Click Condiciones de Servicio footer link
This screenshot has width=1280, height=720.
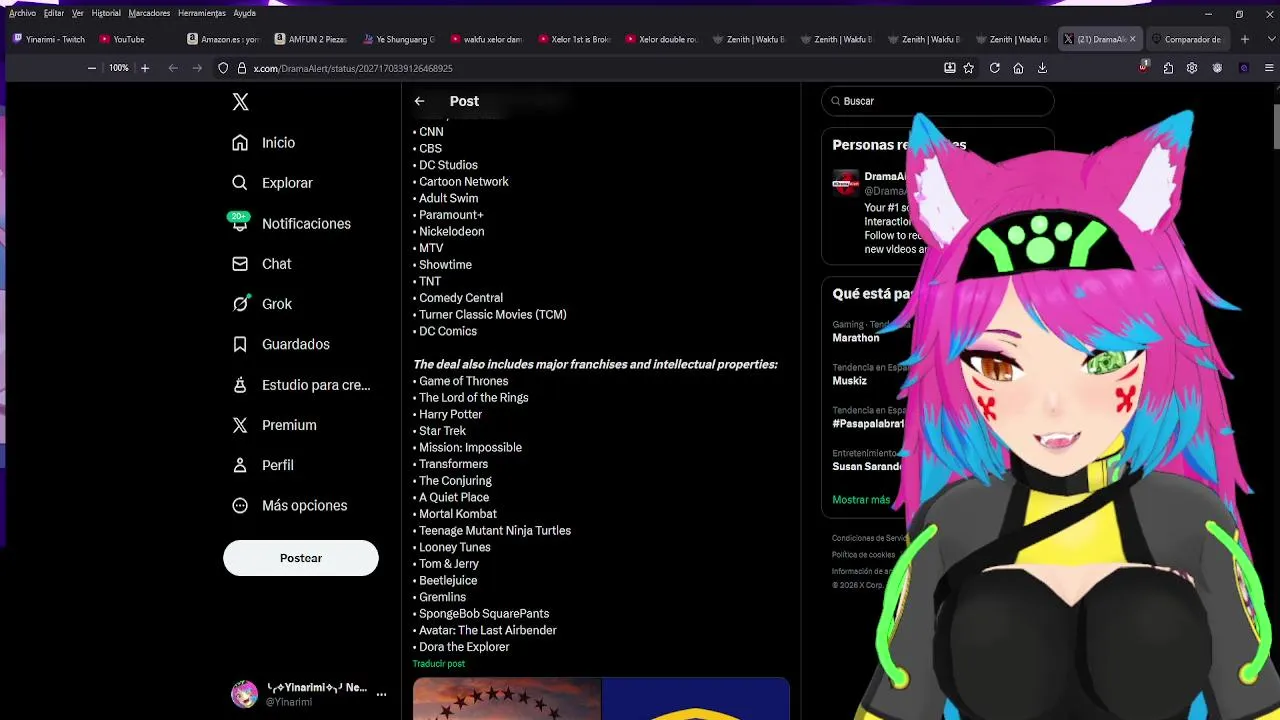click(869, 538)
